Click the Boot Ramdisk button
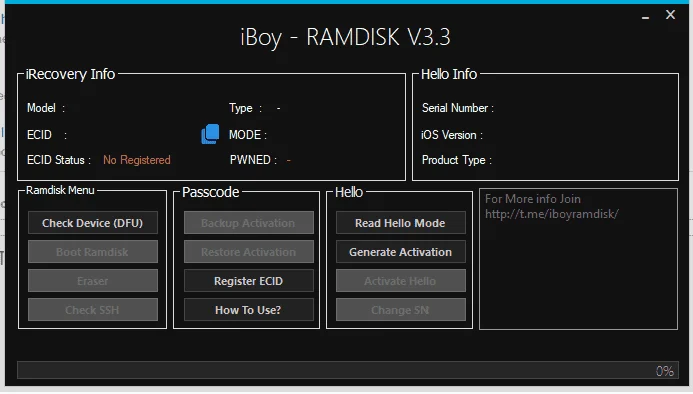This screenshot has width=693, height=394. (93, 252)
